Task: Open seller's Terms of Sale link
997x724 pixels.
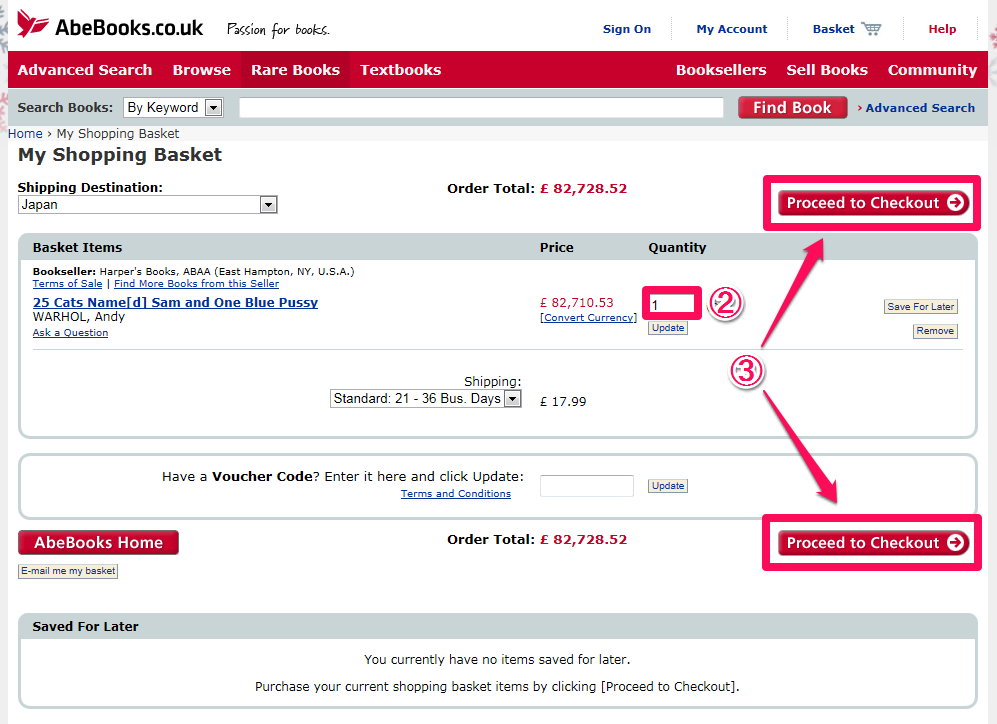Action: pyautogui.click(x=67, y=283)
